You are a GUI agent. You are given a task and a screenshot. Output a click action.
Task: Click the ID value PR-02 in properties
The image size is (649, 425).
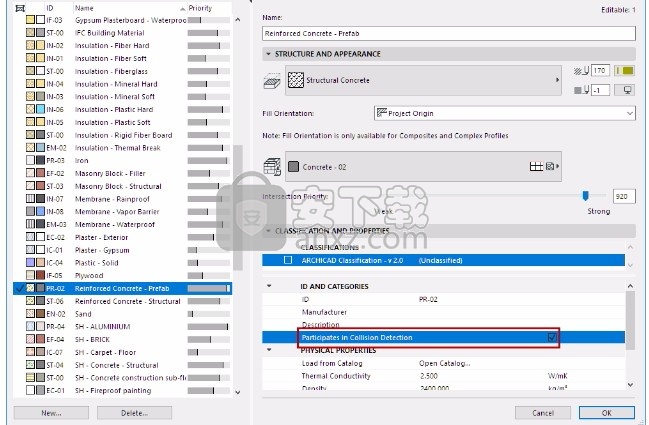point(428,299)
